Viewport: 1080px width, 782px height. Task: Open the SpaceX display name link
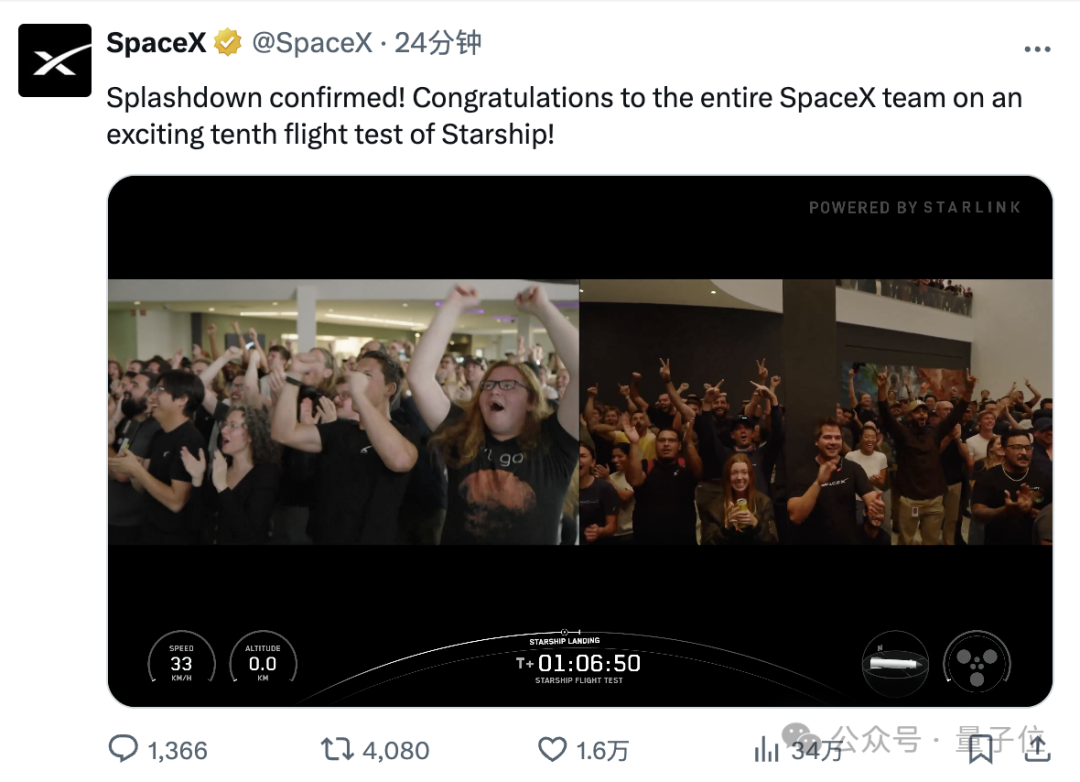[156, 43]
